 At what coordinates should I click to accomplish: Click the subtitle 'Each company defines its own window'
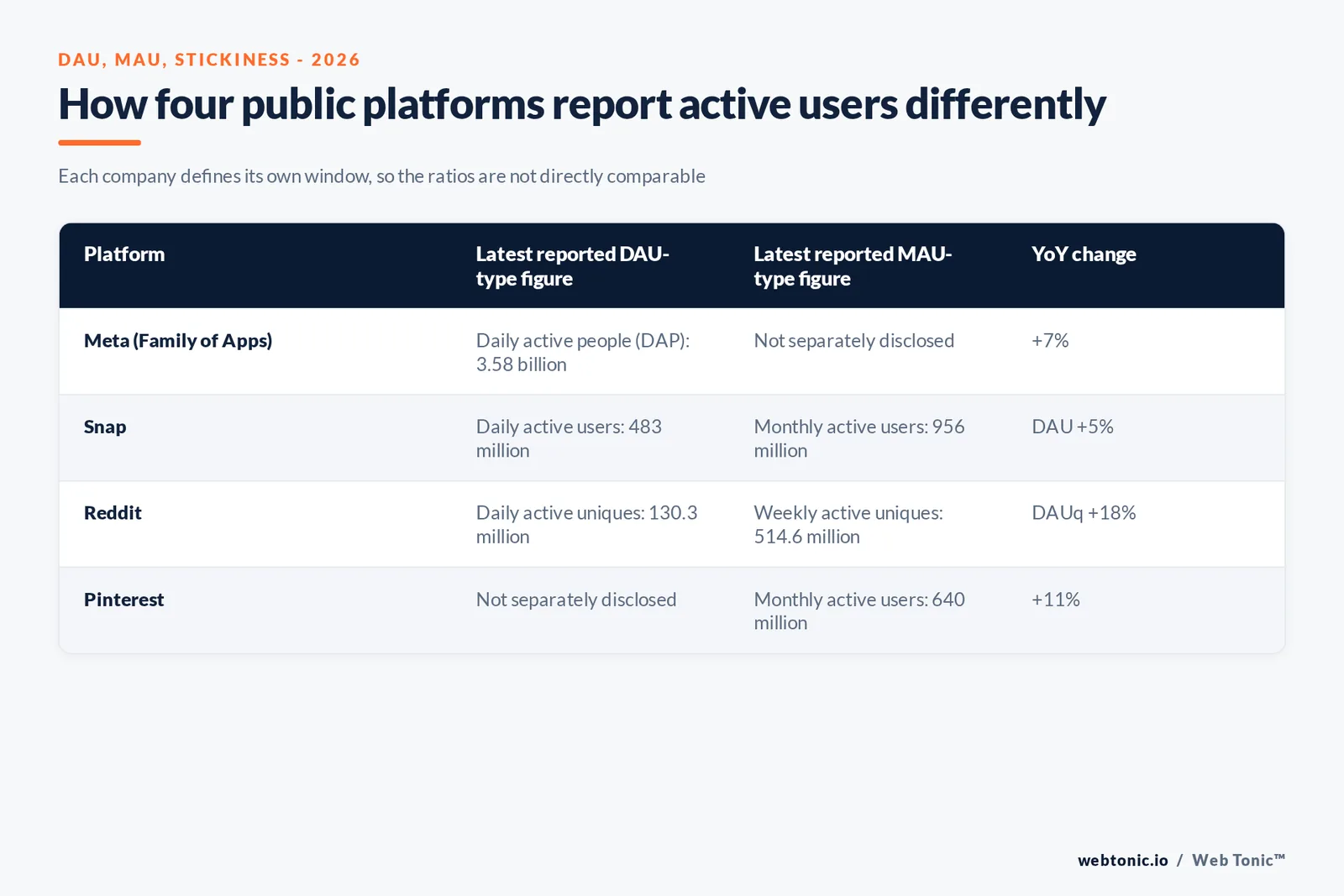[x=381, y=176]
